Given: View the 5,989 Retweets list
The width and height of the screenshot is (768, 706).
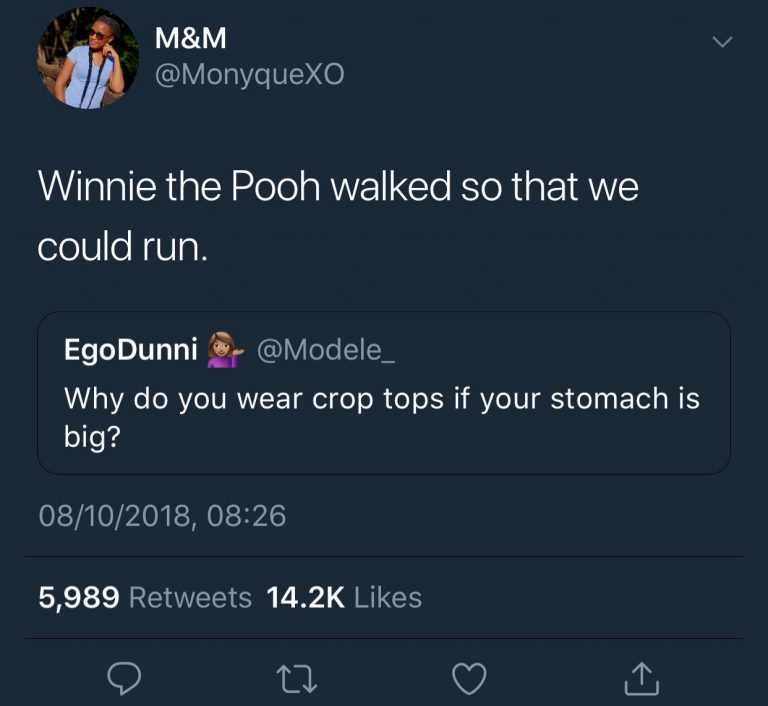Looking at the screenshot, I should 145,598.
